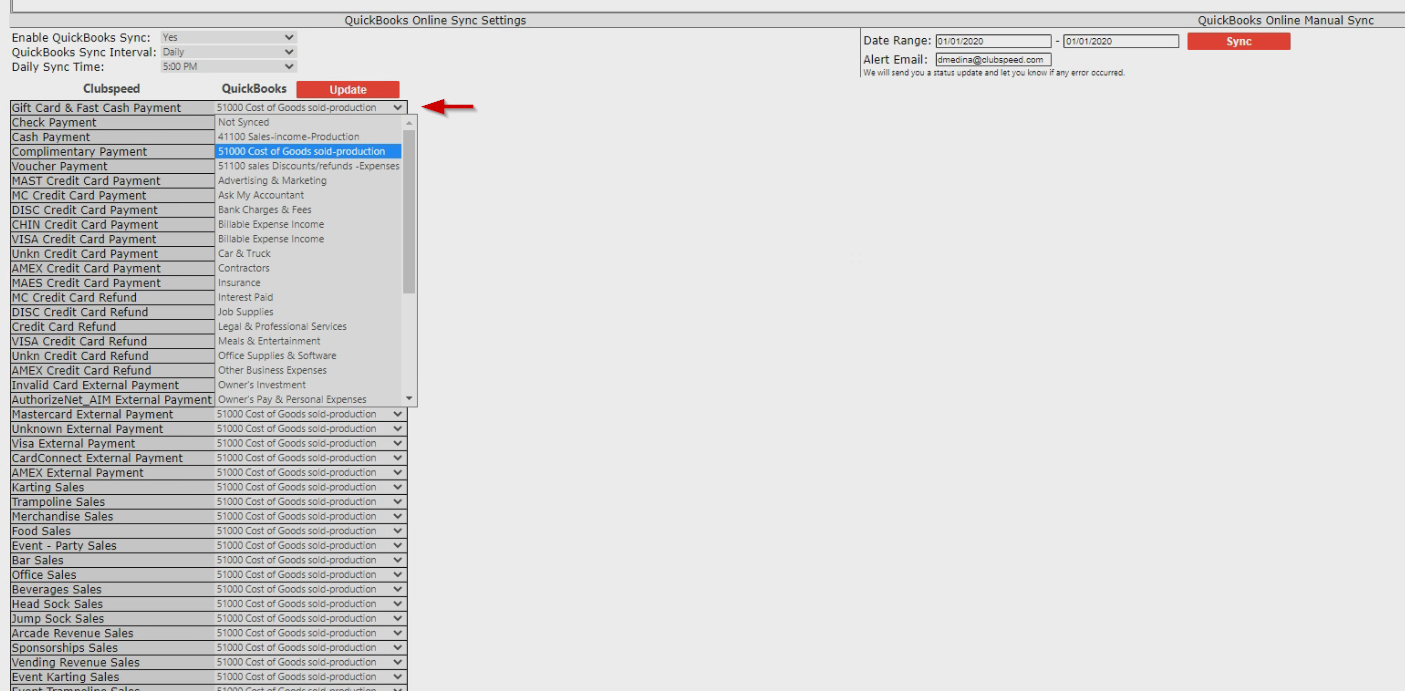
Task: Click the Date Range end date field
Action: coord(1121,41)
